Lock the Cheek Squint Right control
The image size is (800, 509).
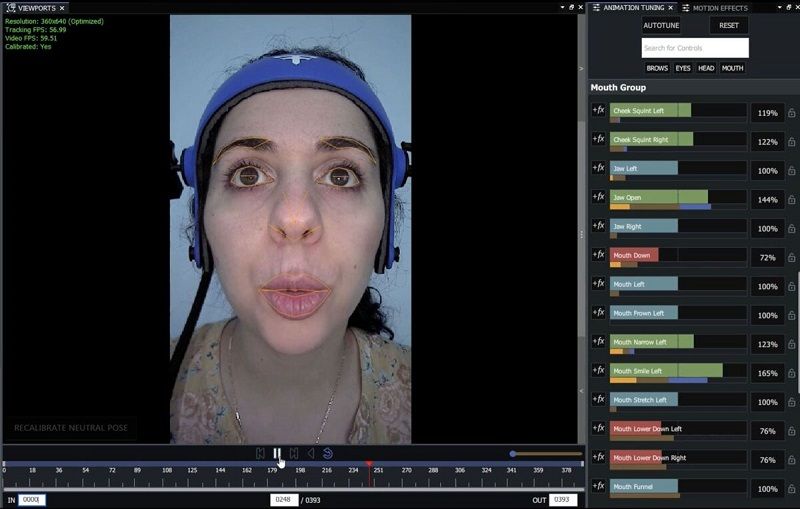click(x=791, y=142)
